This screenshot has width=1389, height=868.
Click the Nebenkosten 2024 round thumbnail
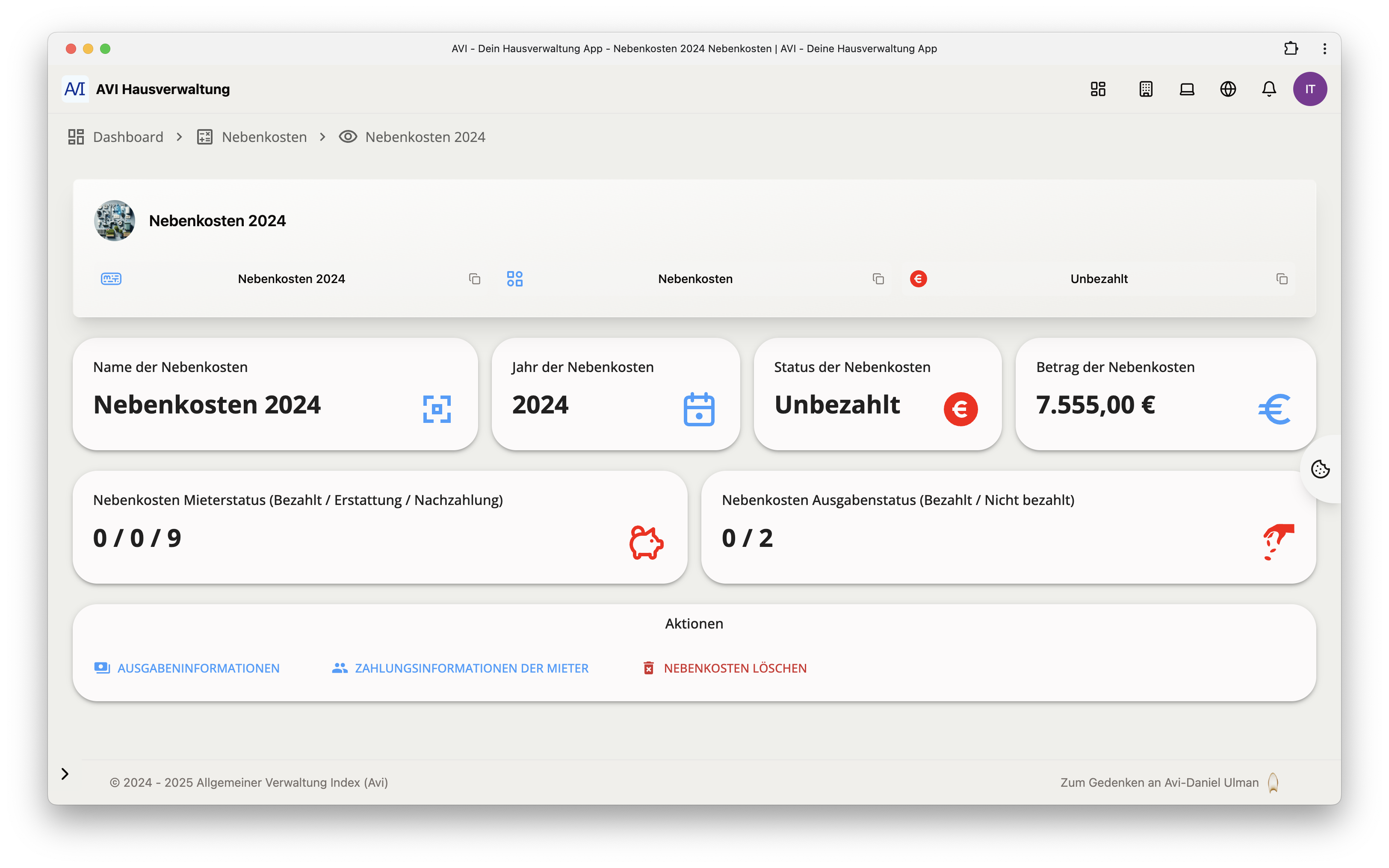(115, 221)
